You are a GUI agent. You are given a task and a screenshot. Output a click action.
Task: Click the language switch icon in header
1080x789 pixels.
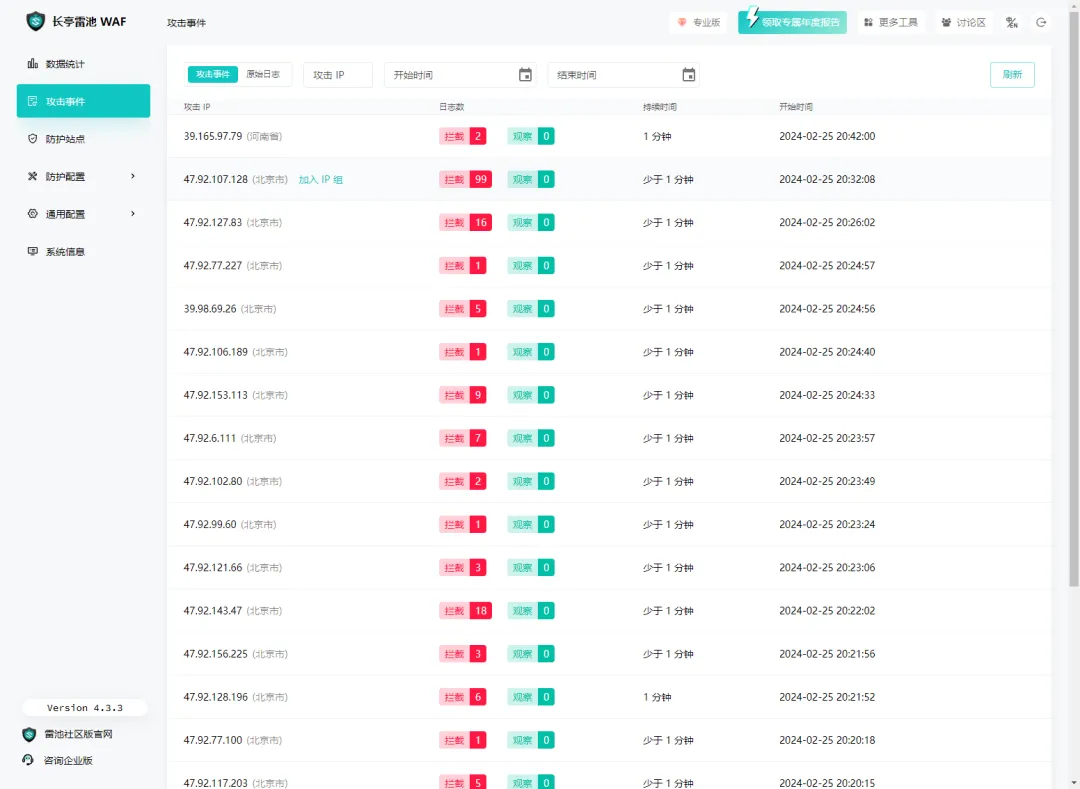click(x=1012, y=22)
